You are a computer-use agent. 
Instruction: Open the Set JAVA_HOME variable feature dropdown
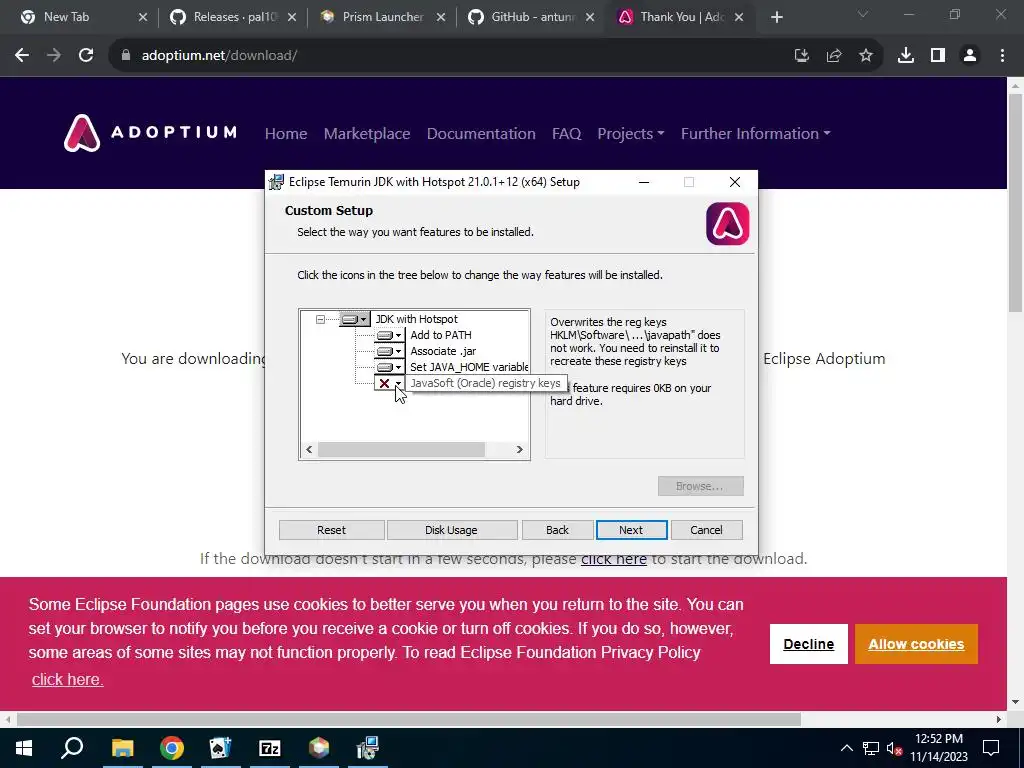(389, 367)
